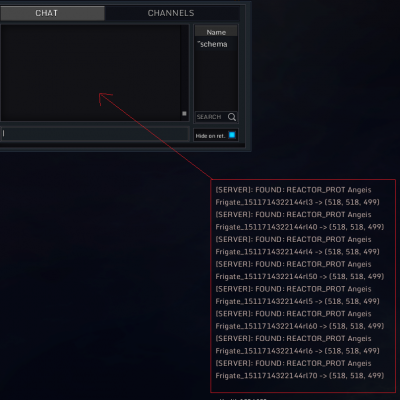
Task: Focus the SEARCH field in member list
Action: pos(211,117)
